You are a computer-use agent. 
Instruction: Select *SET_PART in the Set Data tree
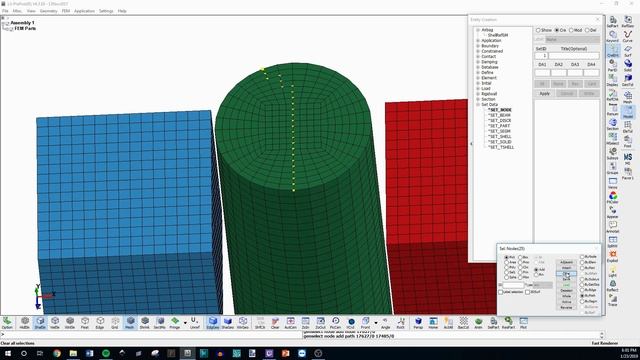pyautogui.click(x=499, y=126)
